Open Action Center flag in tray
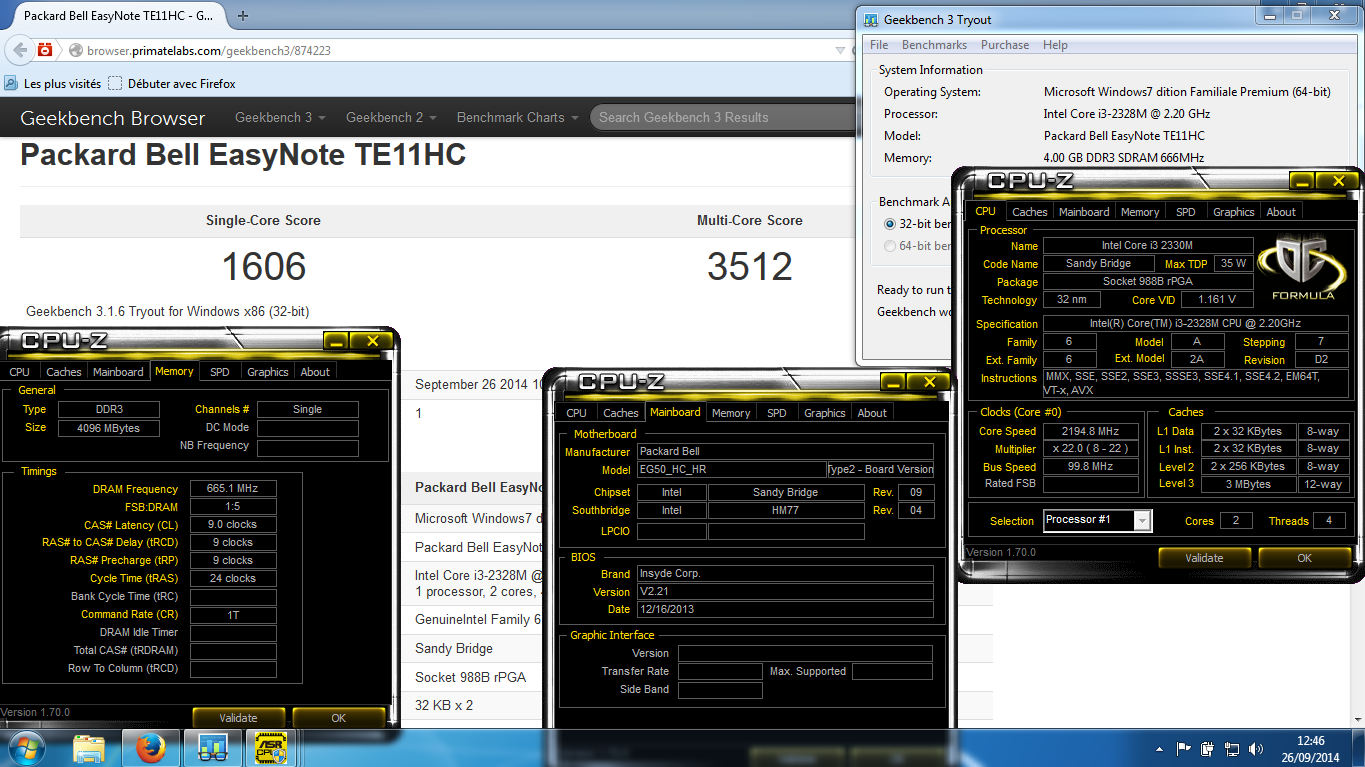The image size is (1365, 767). tap(1184, 748)
